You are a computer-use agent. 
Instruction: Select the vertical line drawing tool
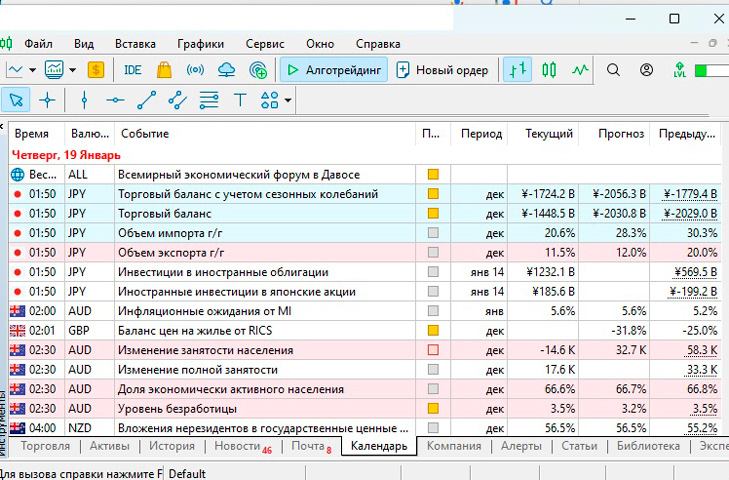pyautogui.click(x=84, y=100)
